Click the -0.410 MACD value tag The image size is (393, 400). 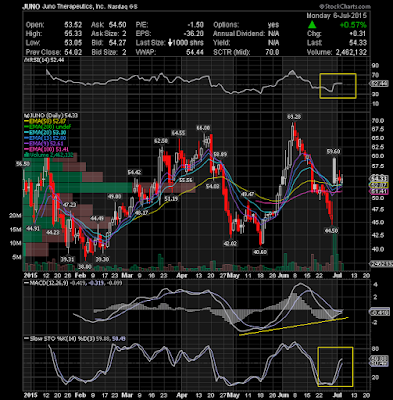click(x=379, y=312)
